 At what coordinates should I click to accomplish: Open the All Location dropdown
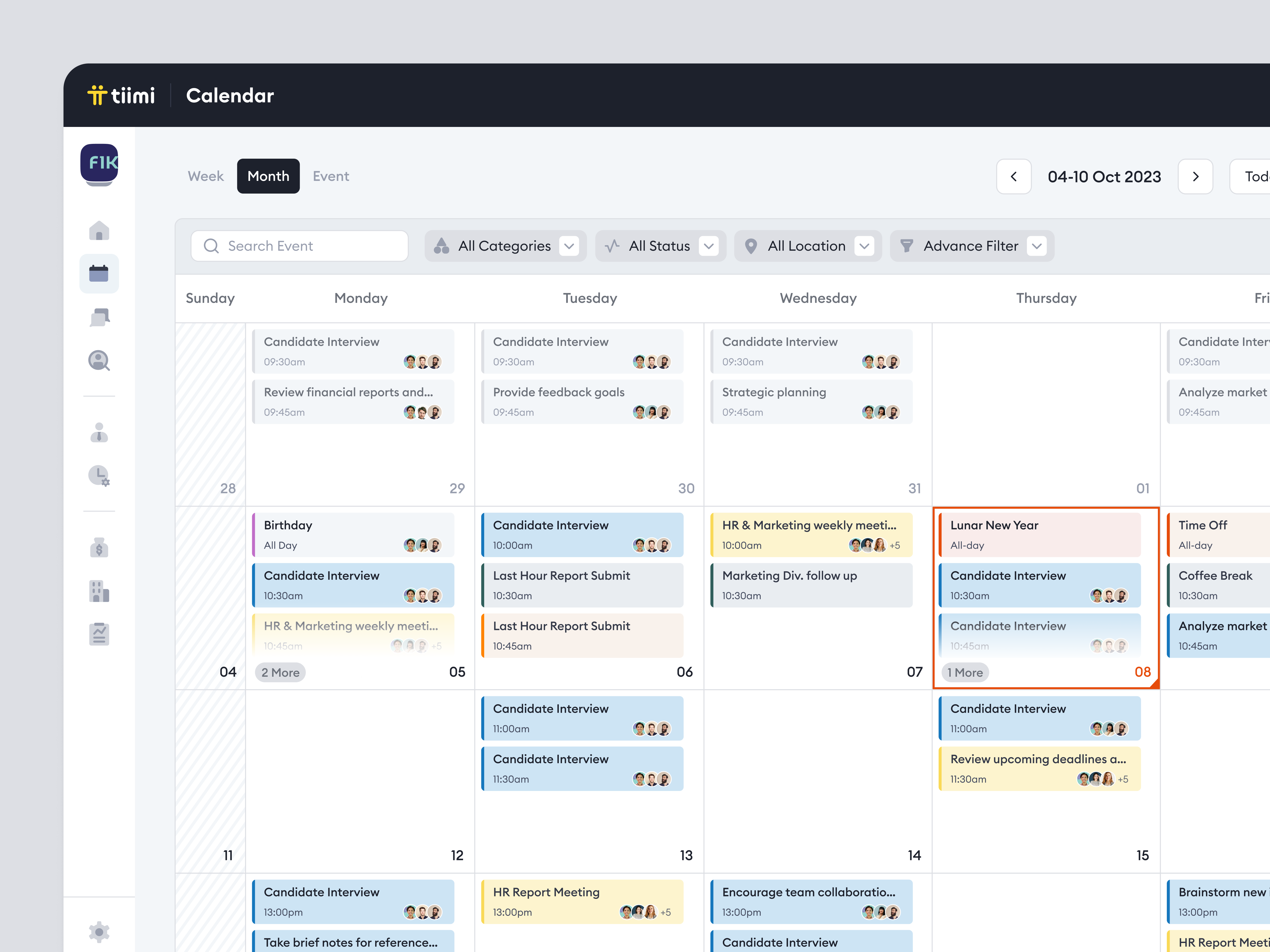click(x=807, y=246)
